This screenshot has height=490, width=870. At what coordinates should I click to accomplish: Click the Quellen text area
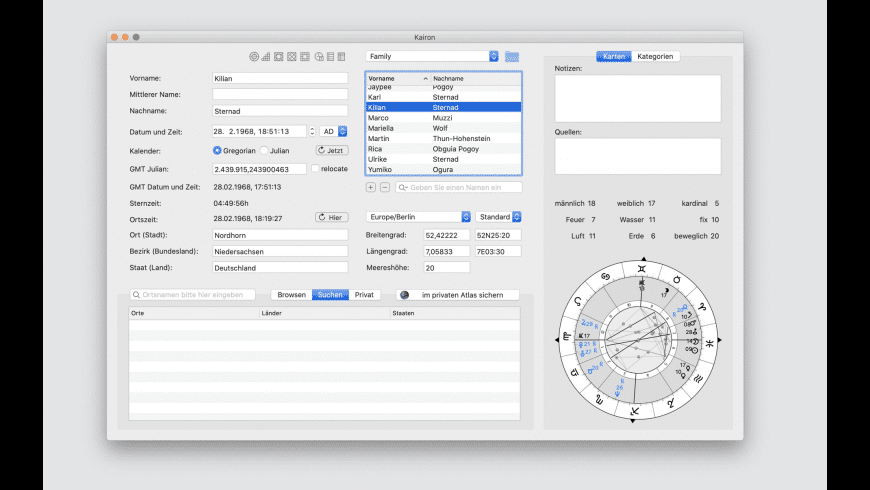tap(638, 156)
